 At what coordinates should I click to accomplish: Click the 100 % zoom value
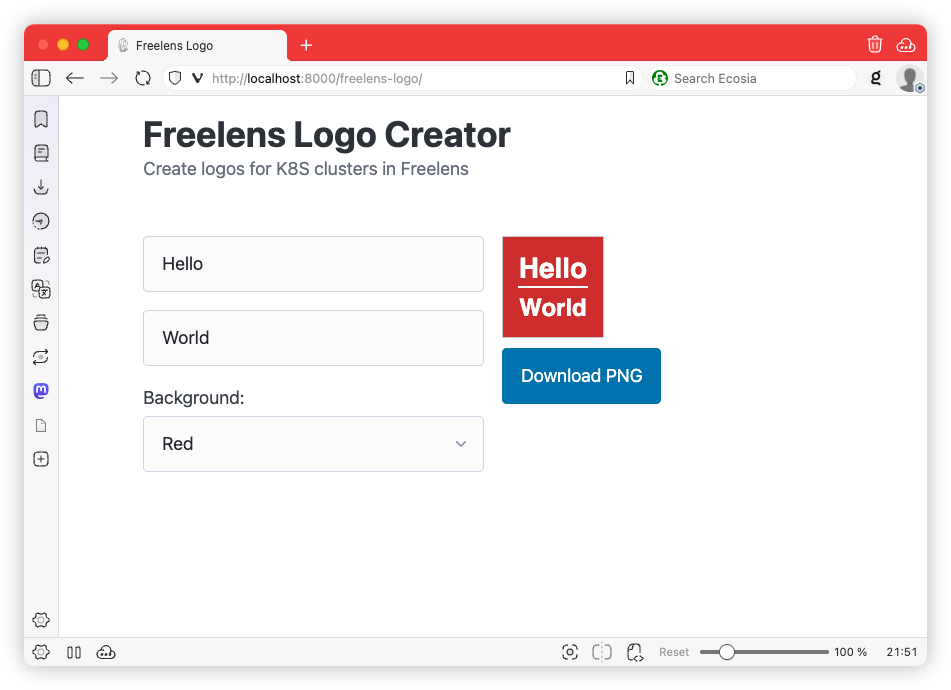[850, 652]
